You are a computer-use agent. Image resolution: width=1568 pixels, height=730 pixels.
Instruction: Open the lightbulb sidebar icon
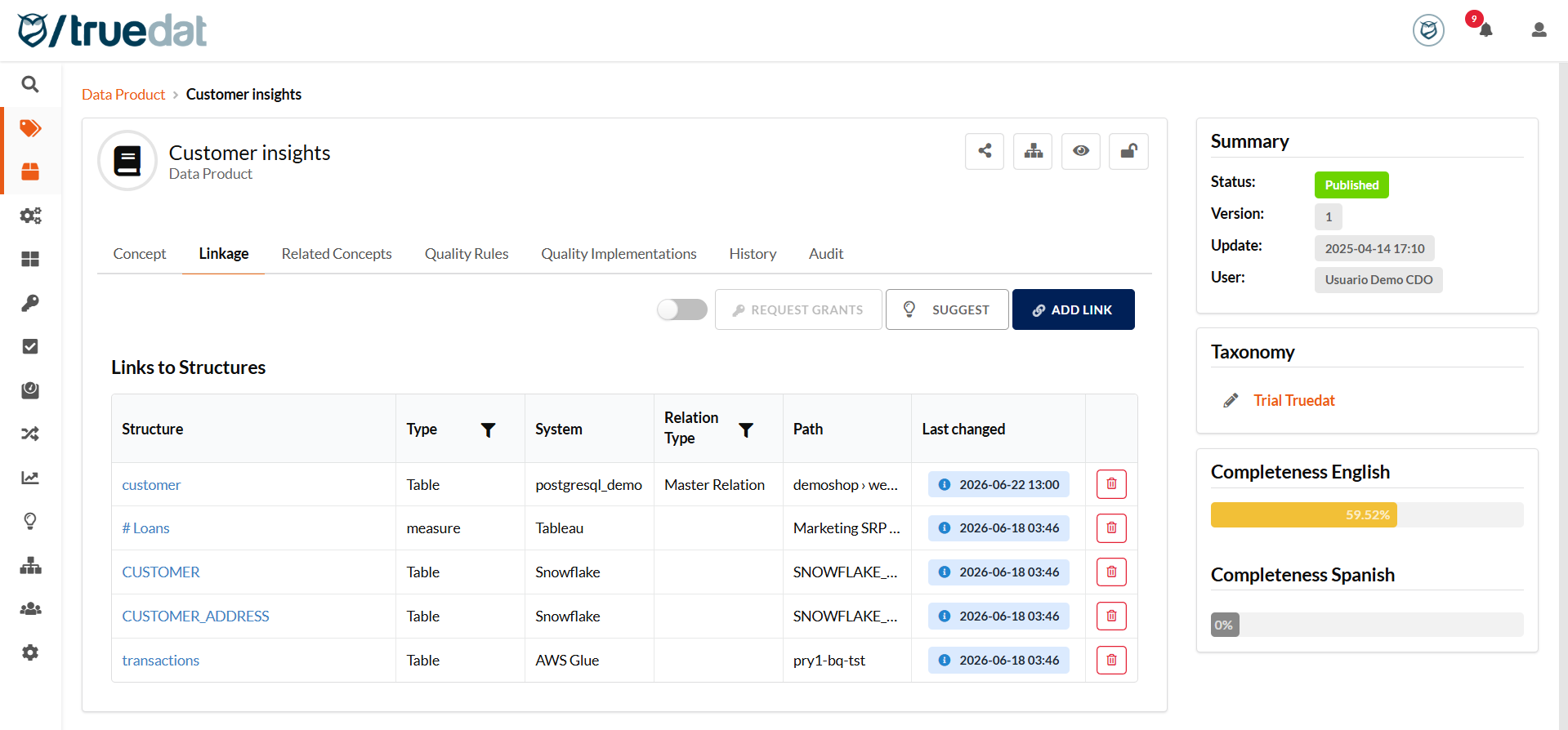tap(30, 521)
